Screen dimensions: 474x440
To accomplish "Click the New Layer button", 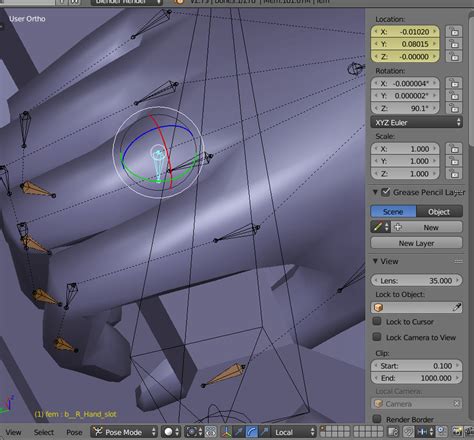I will (x=416, y=243).
